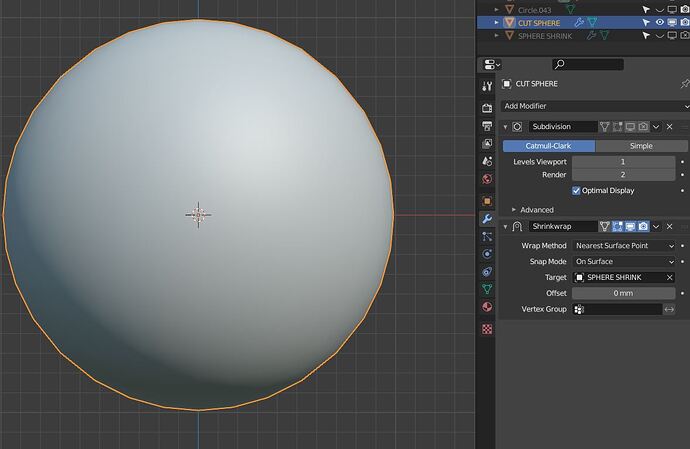Viewport: 690px width, 449px height.
Task: Click the Levels Viewport value field
Action: 623,162
